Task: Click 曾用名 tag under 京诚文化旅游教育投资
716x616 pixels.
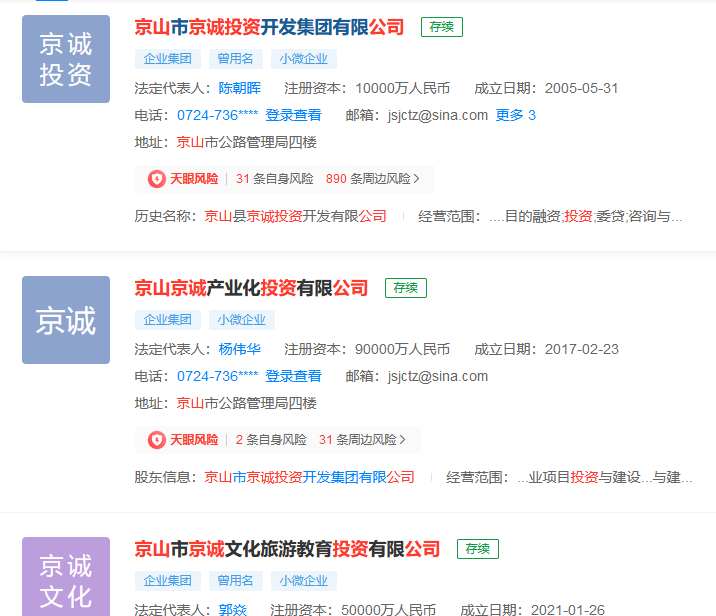Action: tap(236, 581)
